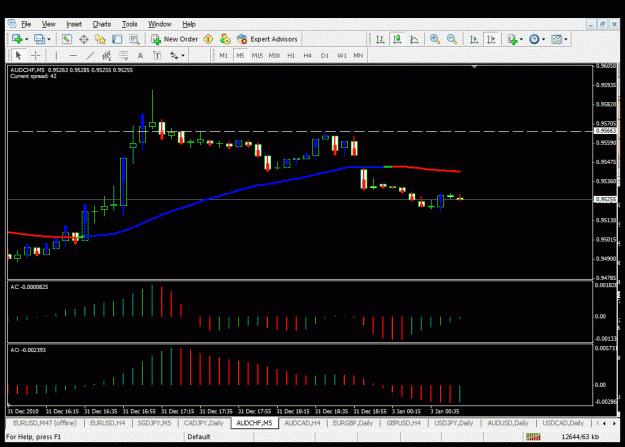
Task: Switch to H4 timeframe
Action: tap(307, 55)
